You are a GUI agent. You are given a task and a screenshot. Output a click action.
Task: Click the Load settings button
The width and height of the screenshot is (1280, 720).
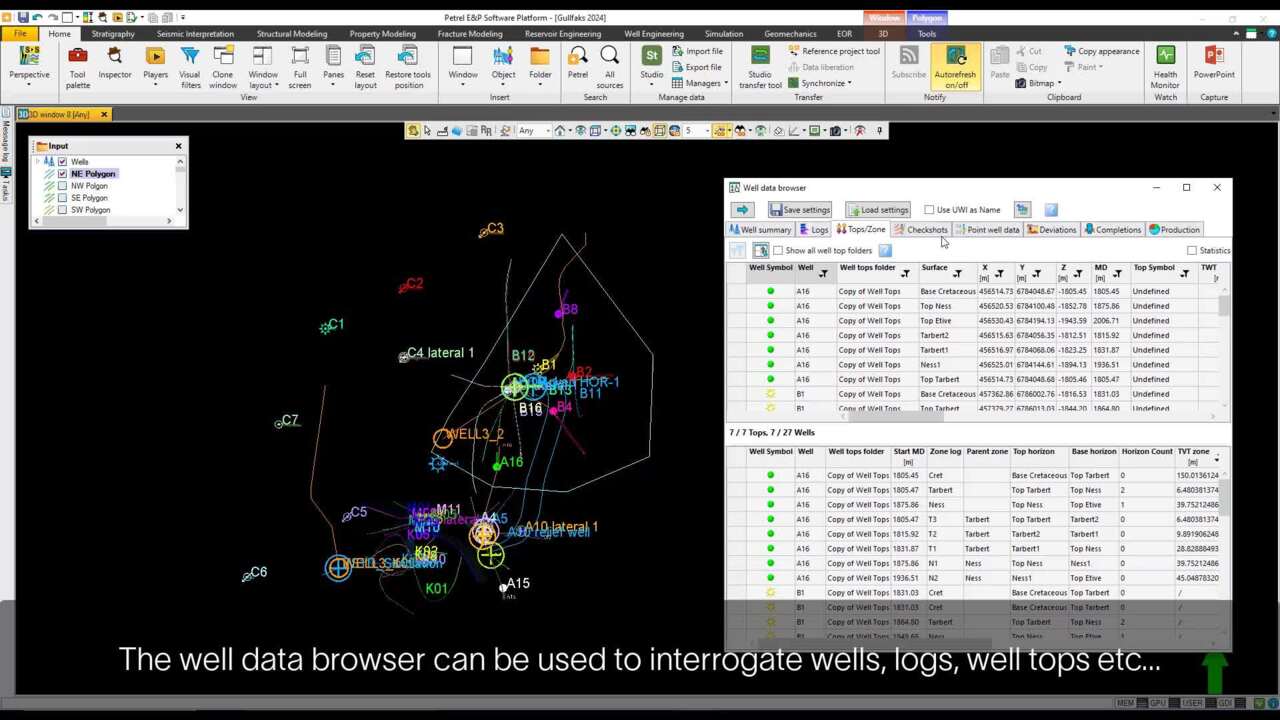(878, 210)
